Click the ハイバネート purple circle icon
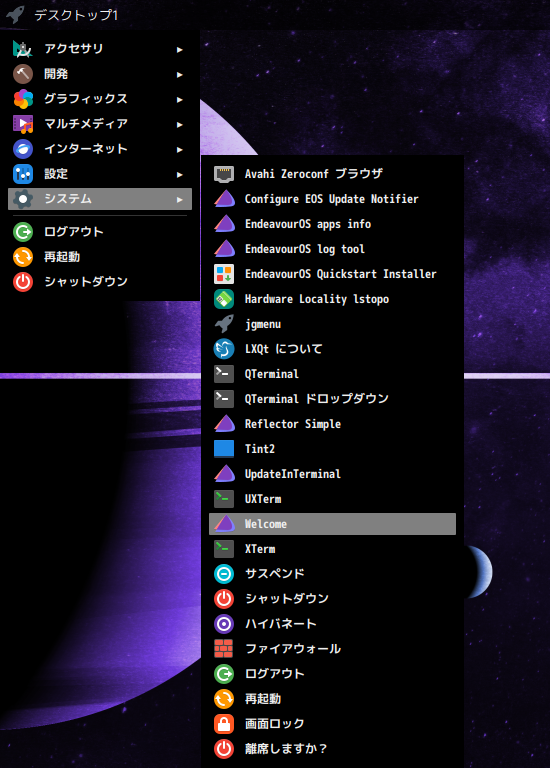550x768 pixels. point(224,624)
